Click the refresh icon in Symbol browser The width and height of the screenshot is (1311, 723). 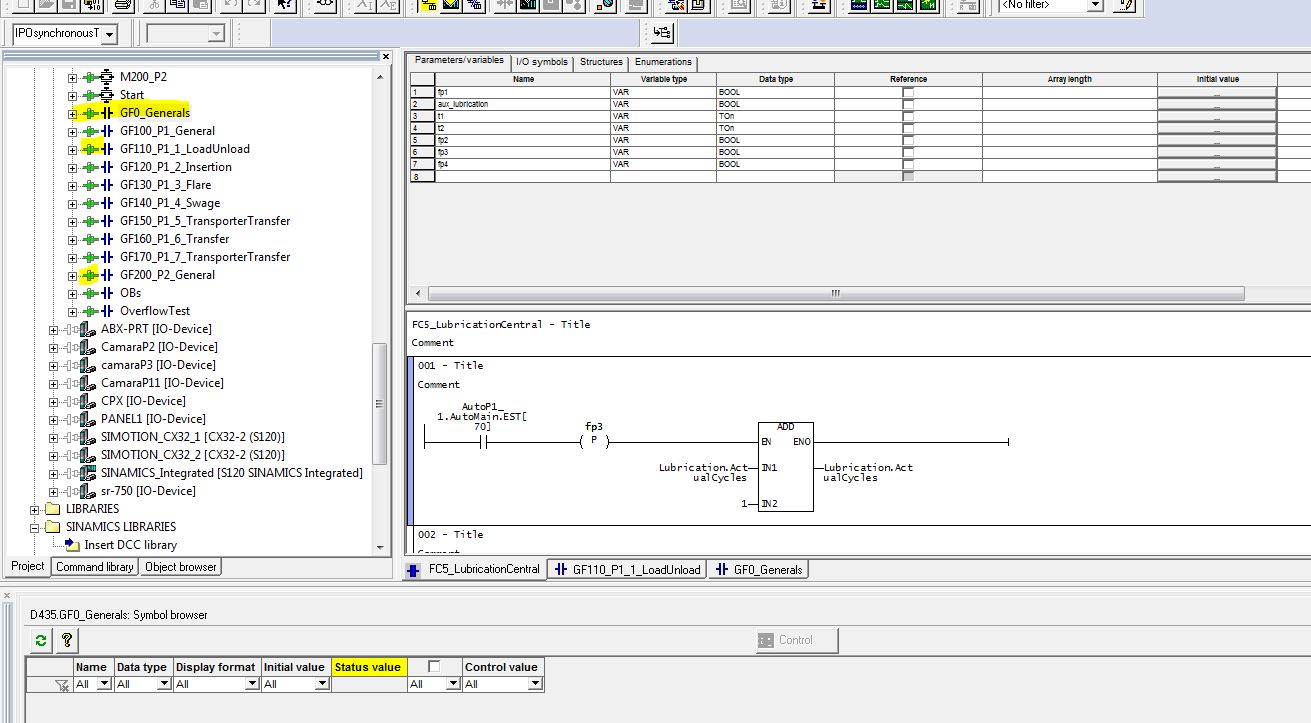pyautogui.click(x=41, y=641)
